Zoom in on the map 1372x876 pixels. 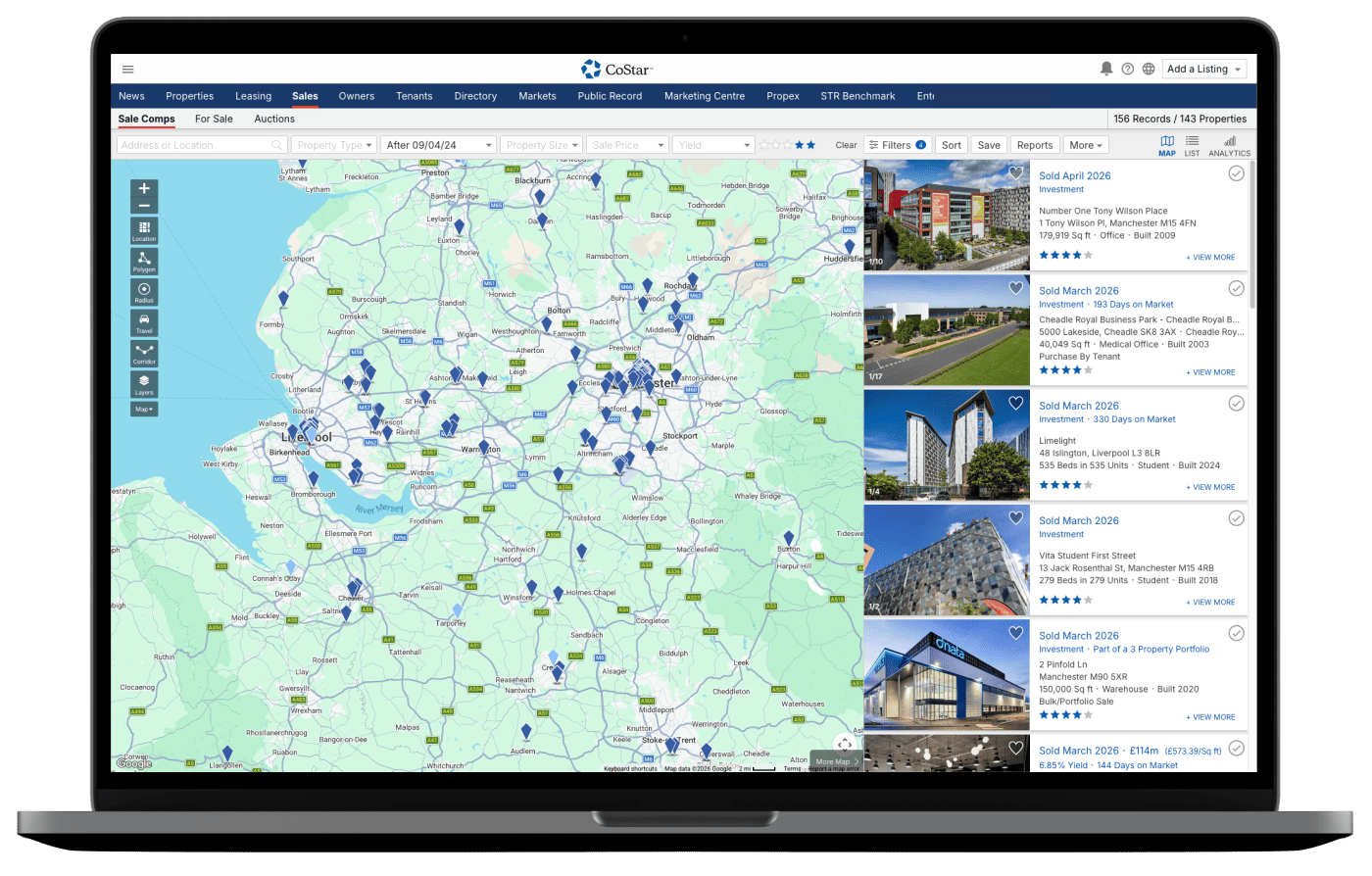(x=144, y=188)
